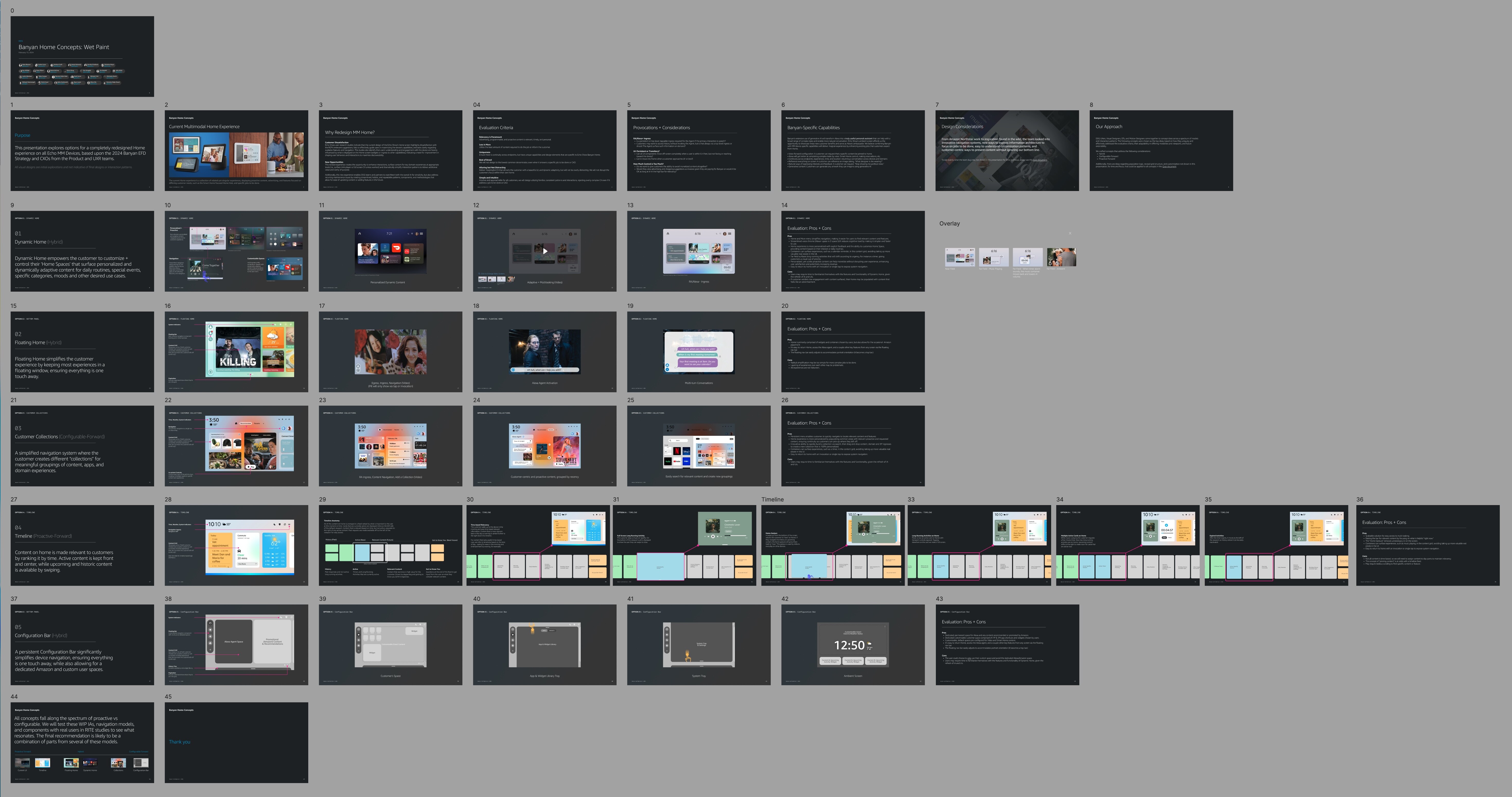Image resolution: width=1512 pixels, height=797 pixels.
Task: Select the 'Purpose' slide in frame 1
Action: (x=82, y=150)
